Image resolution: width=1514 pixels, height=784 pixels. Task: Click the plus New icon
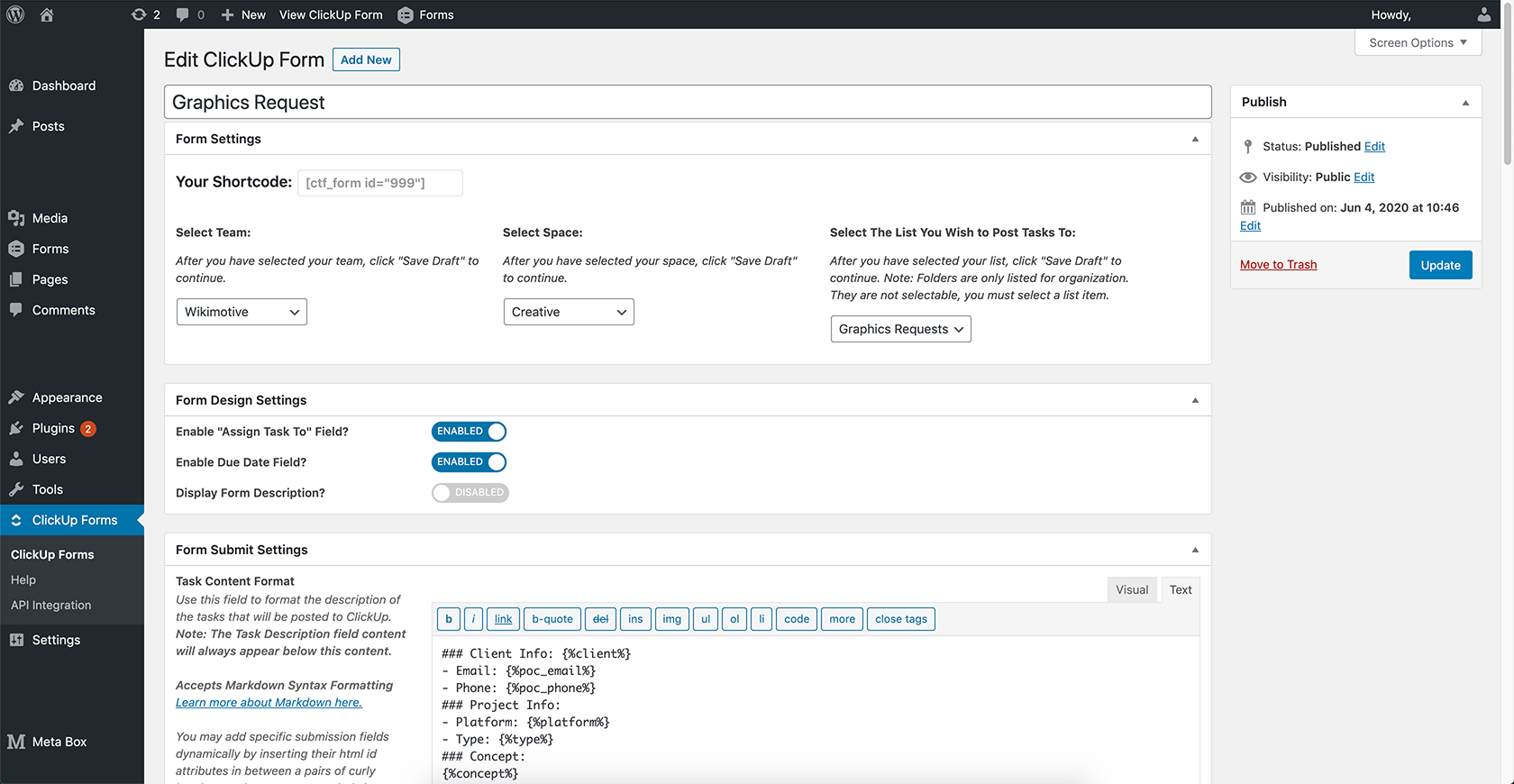pos(227,14)
